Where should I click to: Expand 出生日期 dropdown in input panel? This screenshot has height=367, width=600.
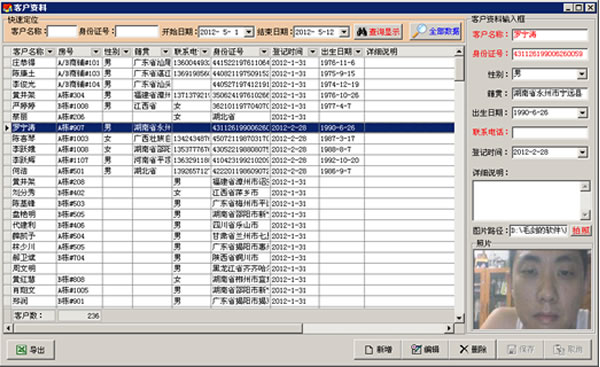click(582, 113)
